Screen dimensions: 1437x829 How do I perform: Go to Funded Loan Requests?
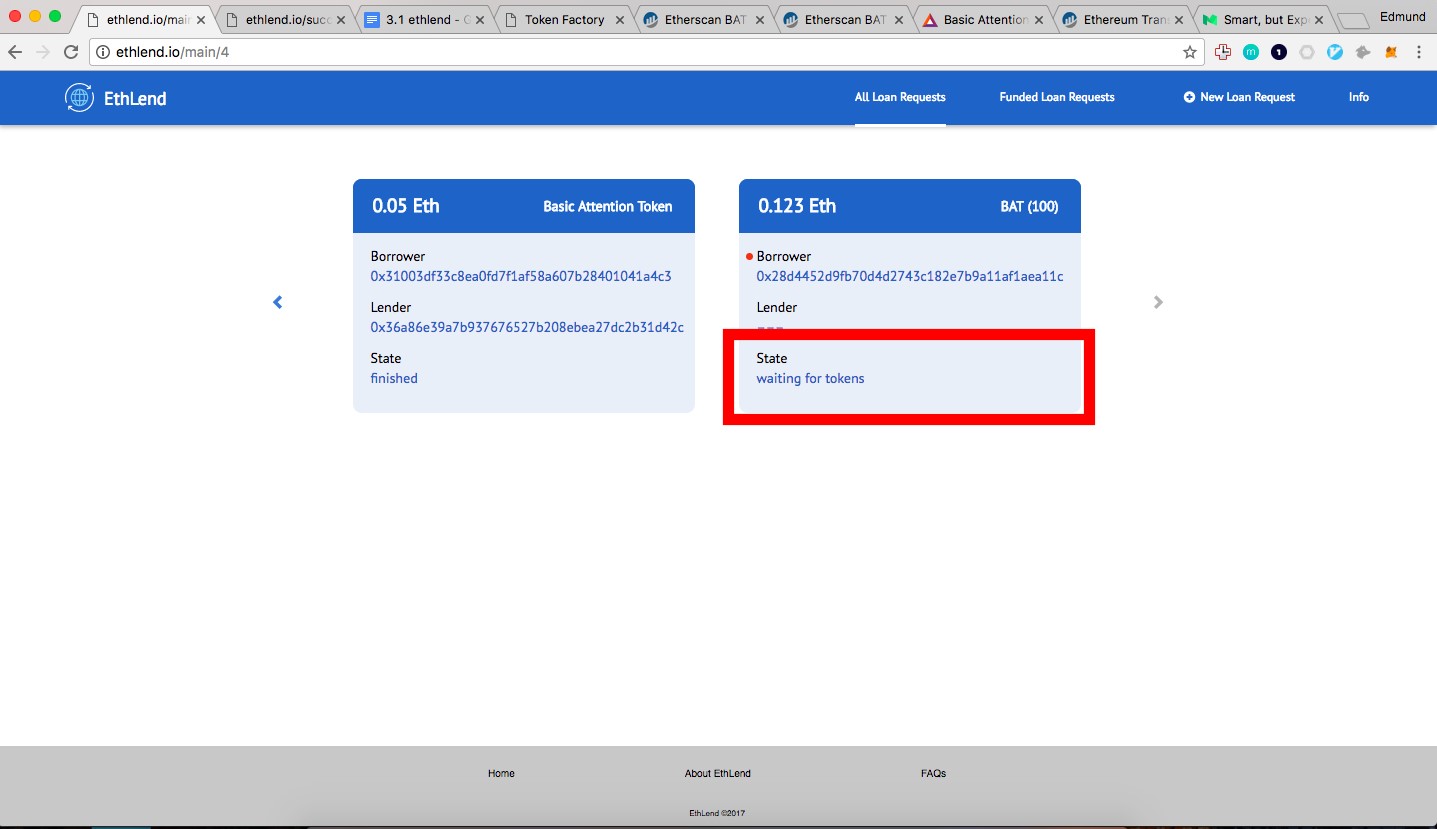point(1057,97)
